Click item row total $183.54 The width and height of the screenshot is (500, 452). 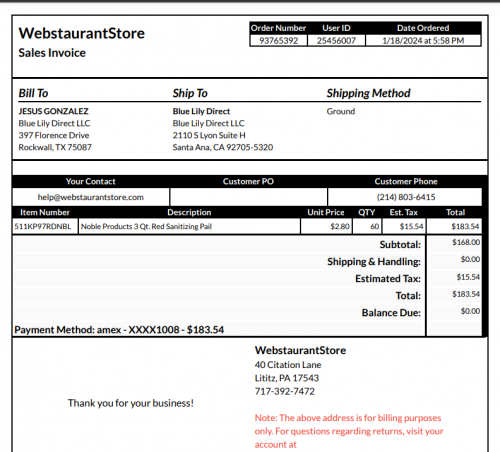(465, 227)
